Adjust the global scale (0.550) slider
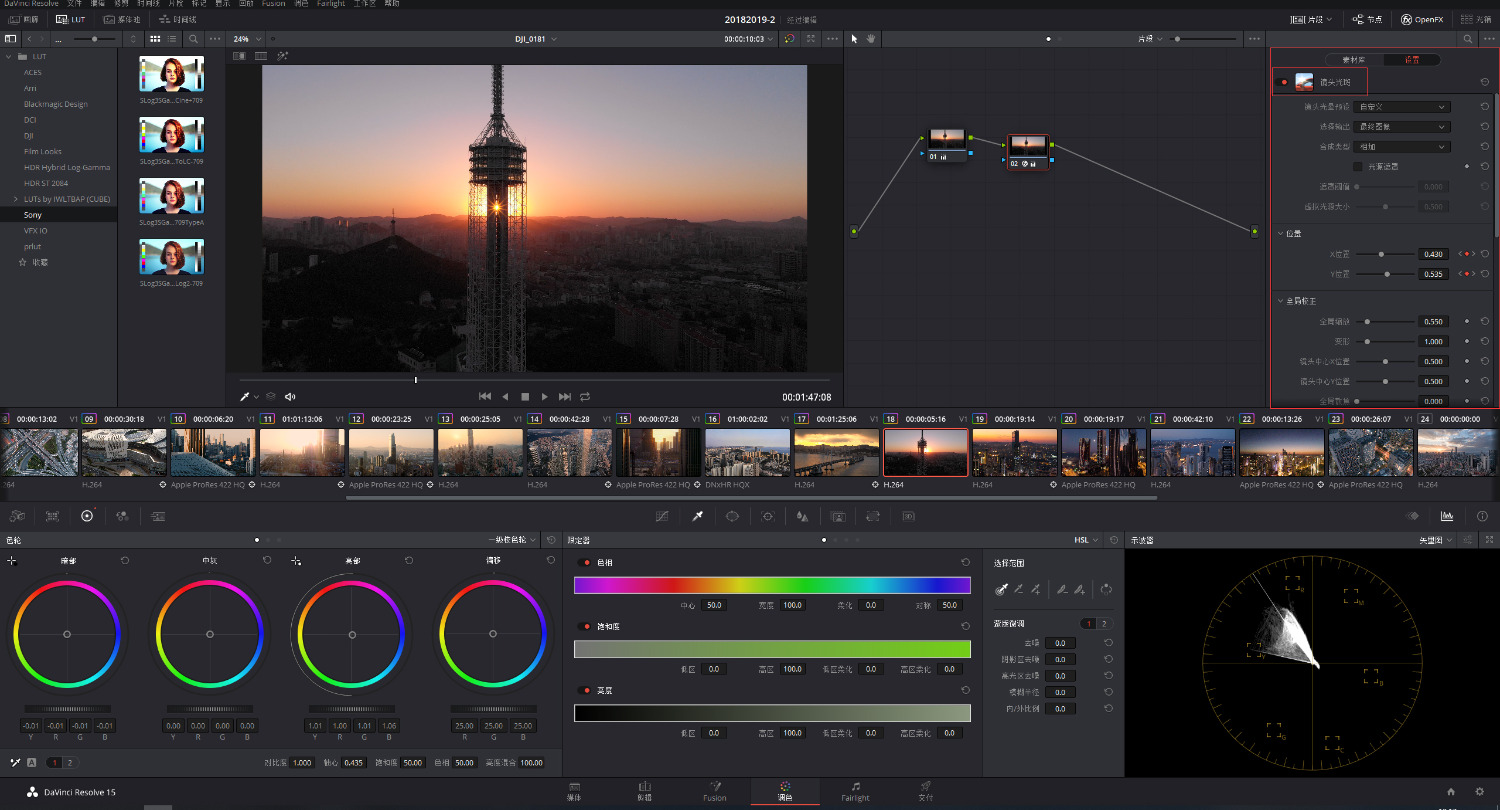 coord(1384,321)
